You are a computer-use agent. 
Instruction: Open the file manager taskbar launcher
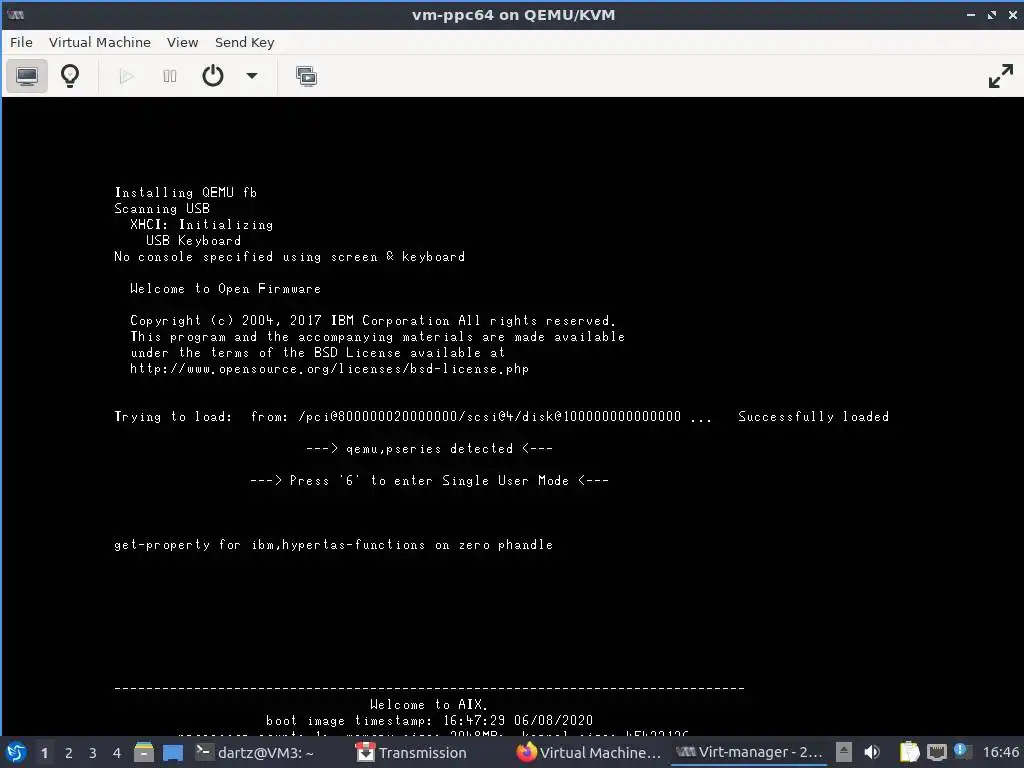144,753
